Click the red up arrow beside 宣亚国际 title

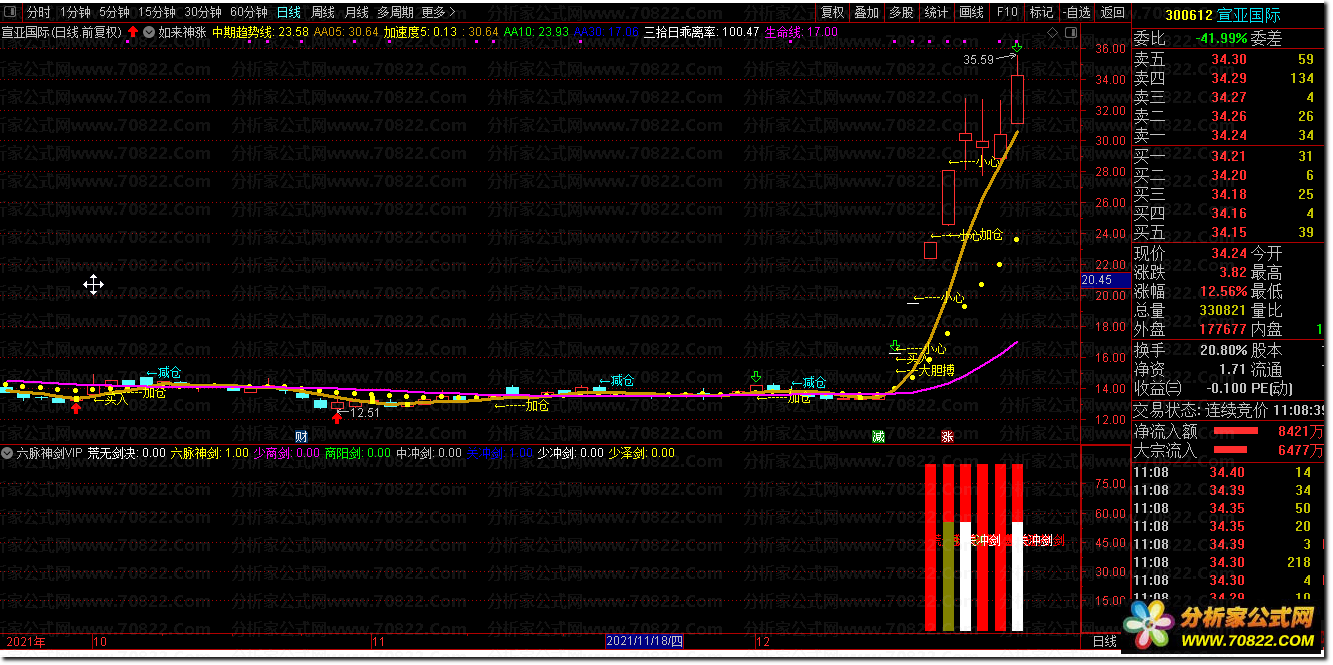click(132, 32)
